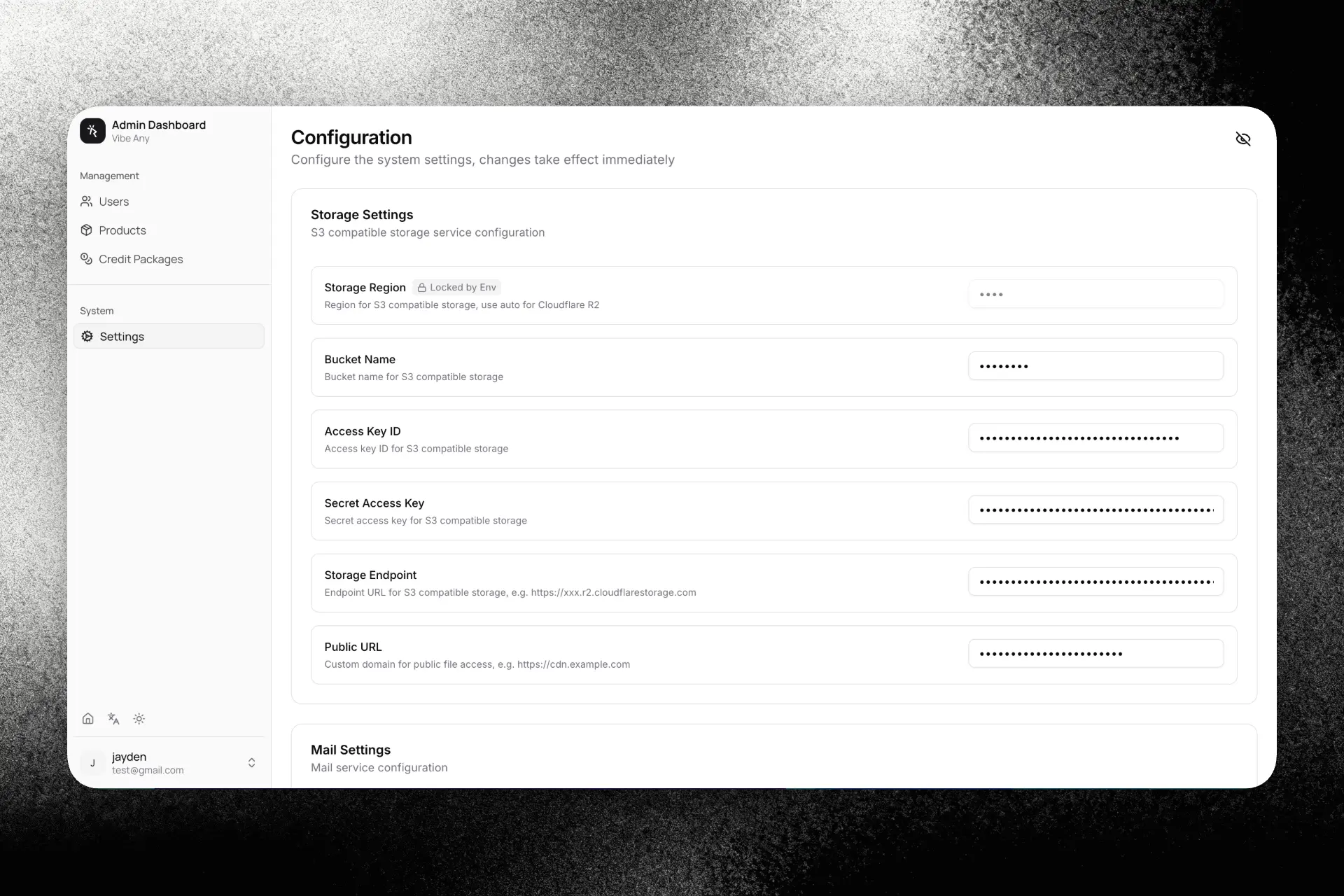Focus the Storage Endpoint input
This screenshot has width=1344, height=896.
pos(1095,582)
